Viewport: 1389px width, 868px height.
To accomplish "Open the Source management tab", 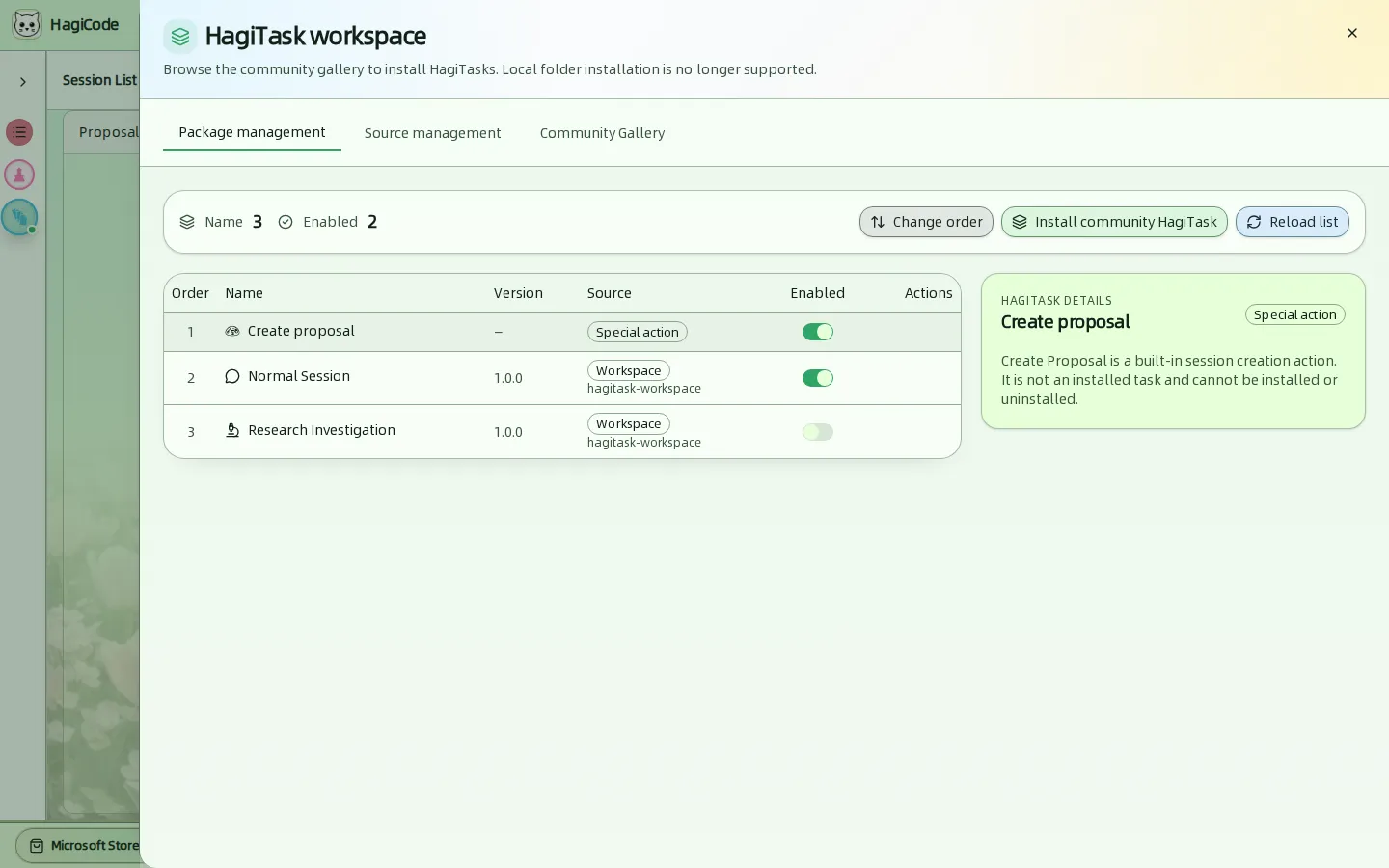I will pos(433,133).
